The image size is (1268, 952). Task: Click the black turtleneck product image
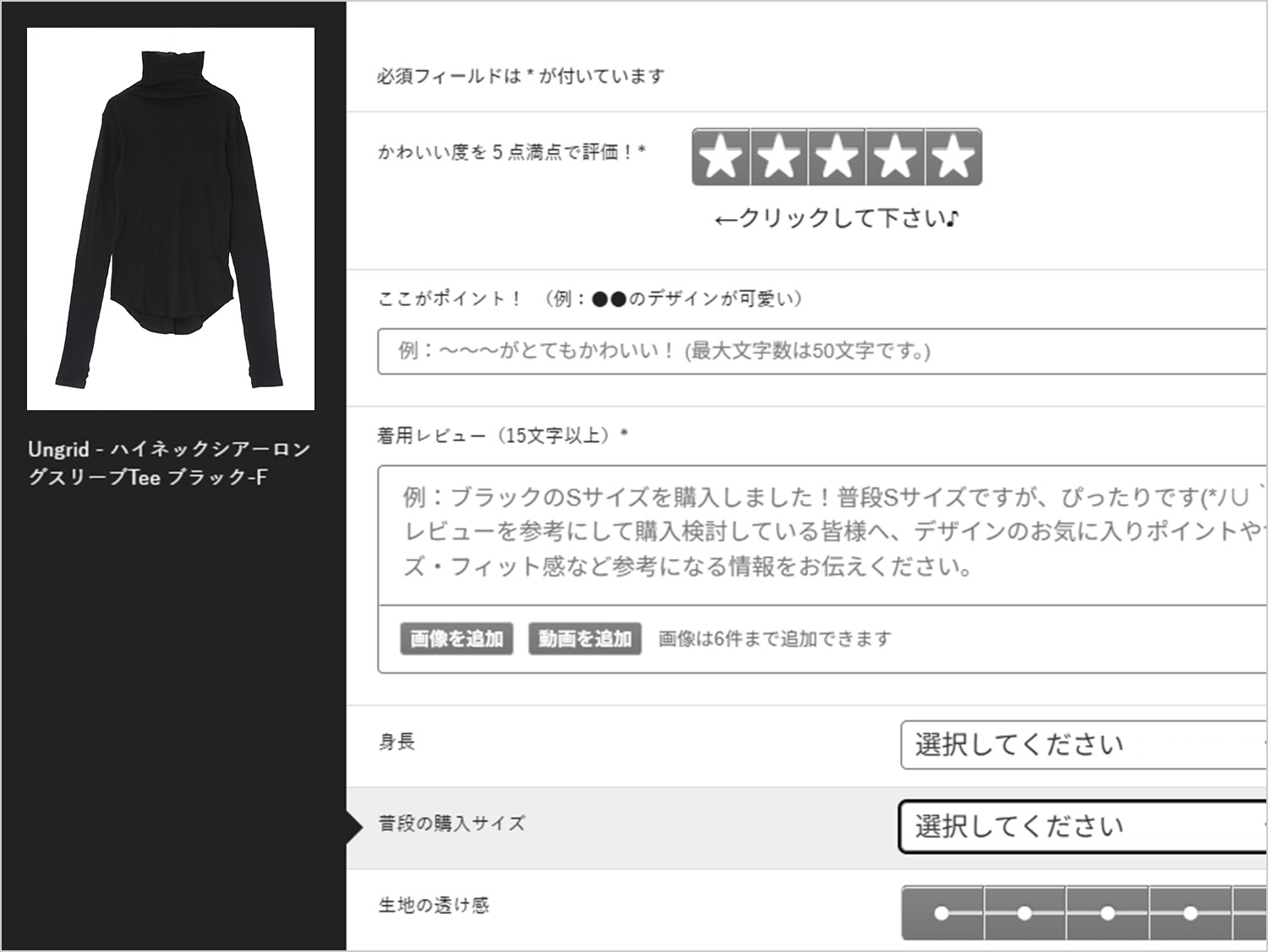171,219
